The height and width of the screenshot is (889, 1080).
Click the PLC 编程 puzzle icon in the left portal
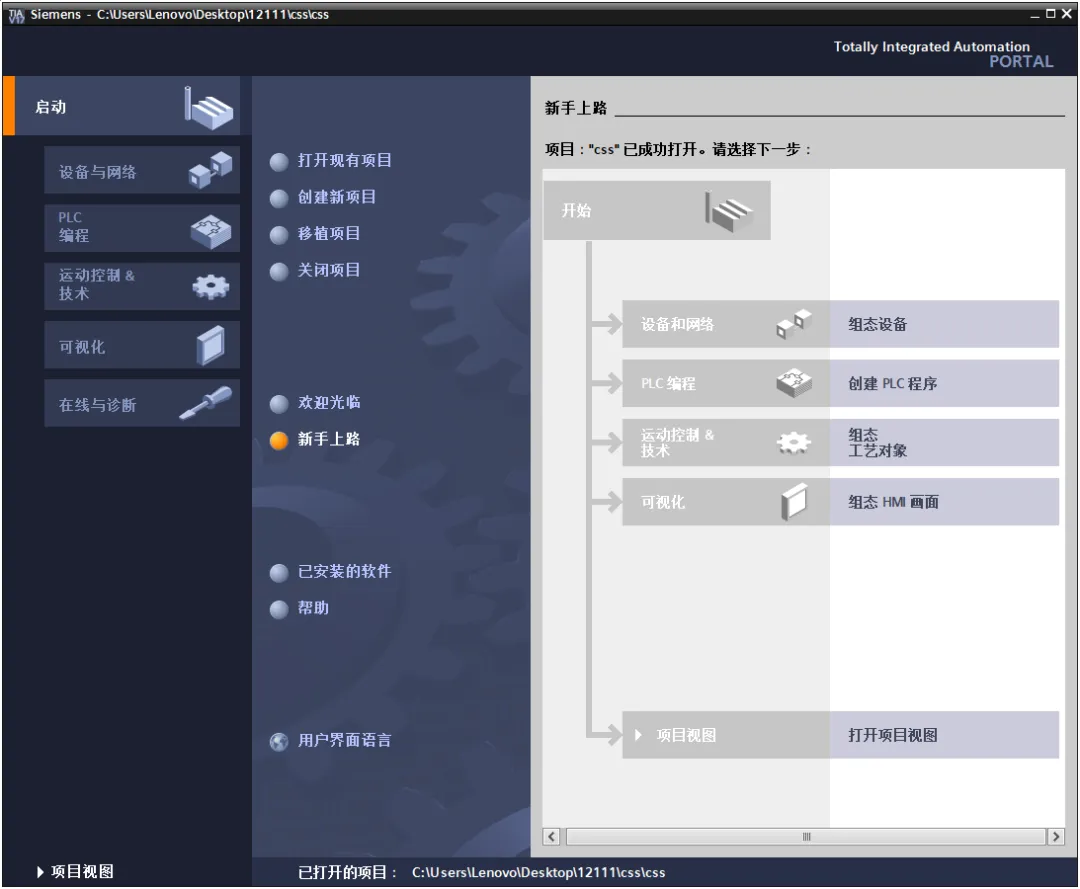[211, 231]
